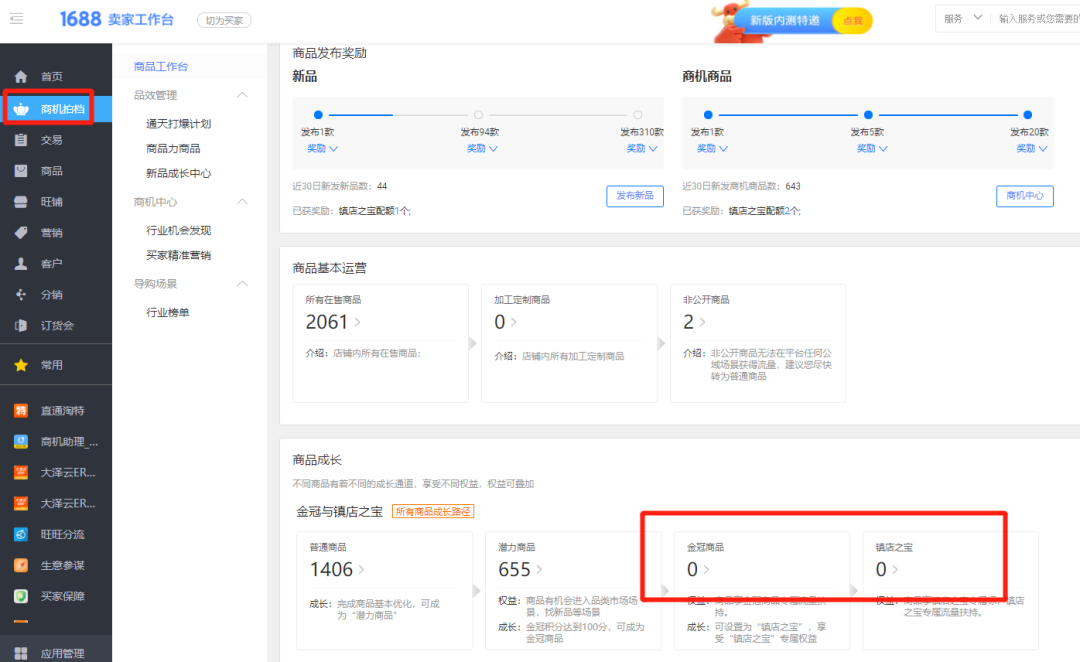Click the 订货会 icon
Image resolution: width=1080 pixels, height=662 pixels.
[21, 326]
